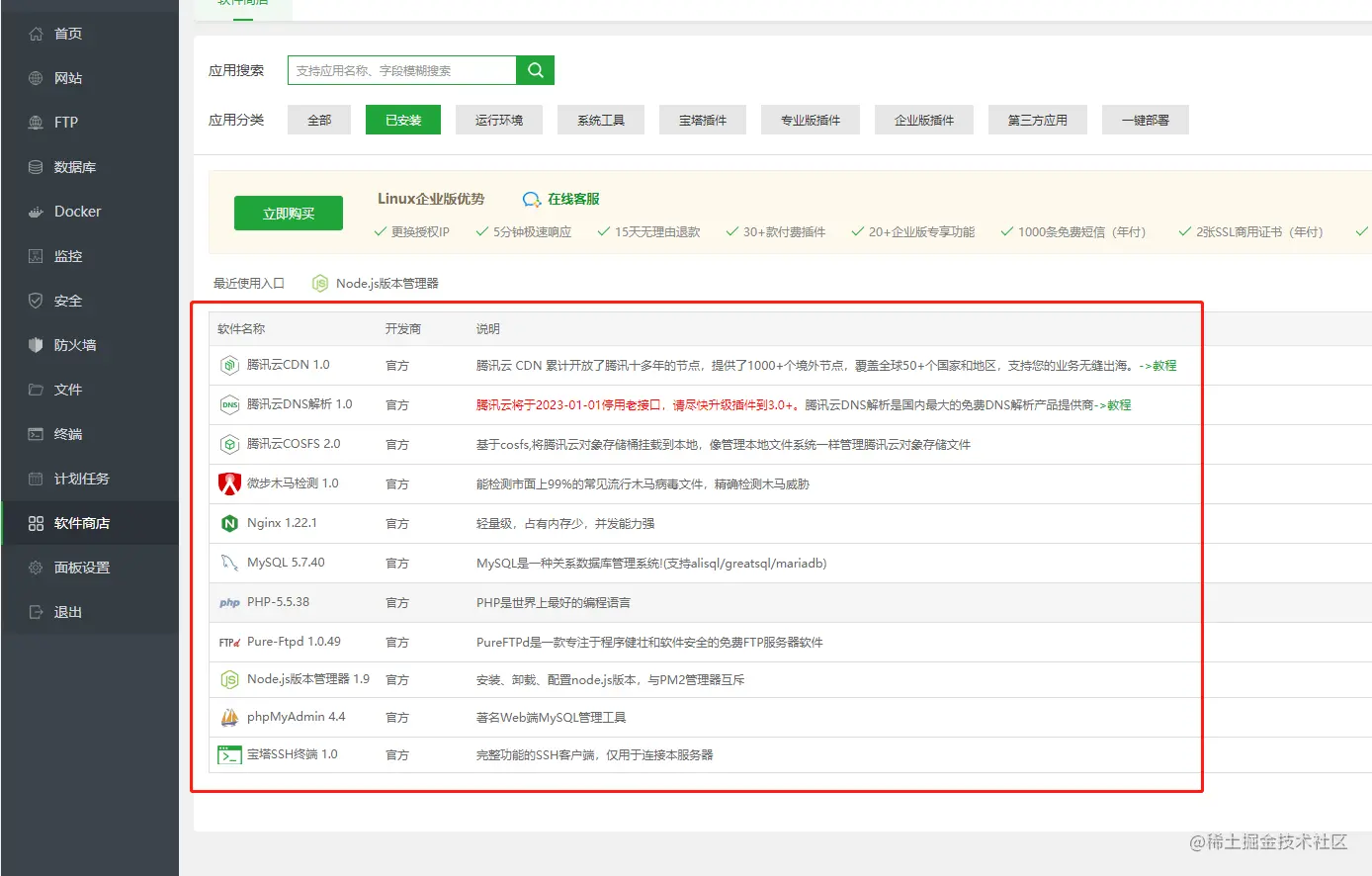Click the shield-check icon beside 安全
This screenshot has height=876, width=1372.
(x=37, y=301)
